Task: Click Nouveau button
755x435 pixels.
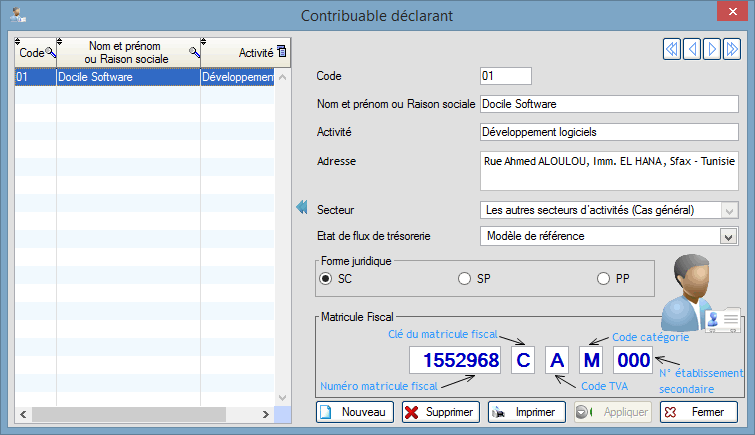Action: [x=355, y=412]
